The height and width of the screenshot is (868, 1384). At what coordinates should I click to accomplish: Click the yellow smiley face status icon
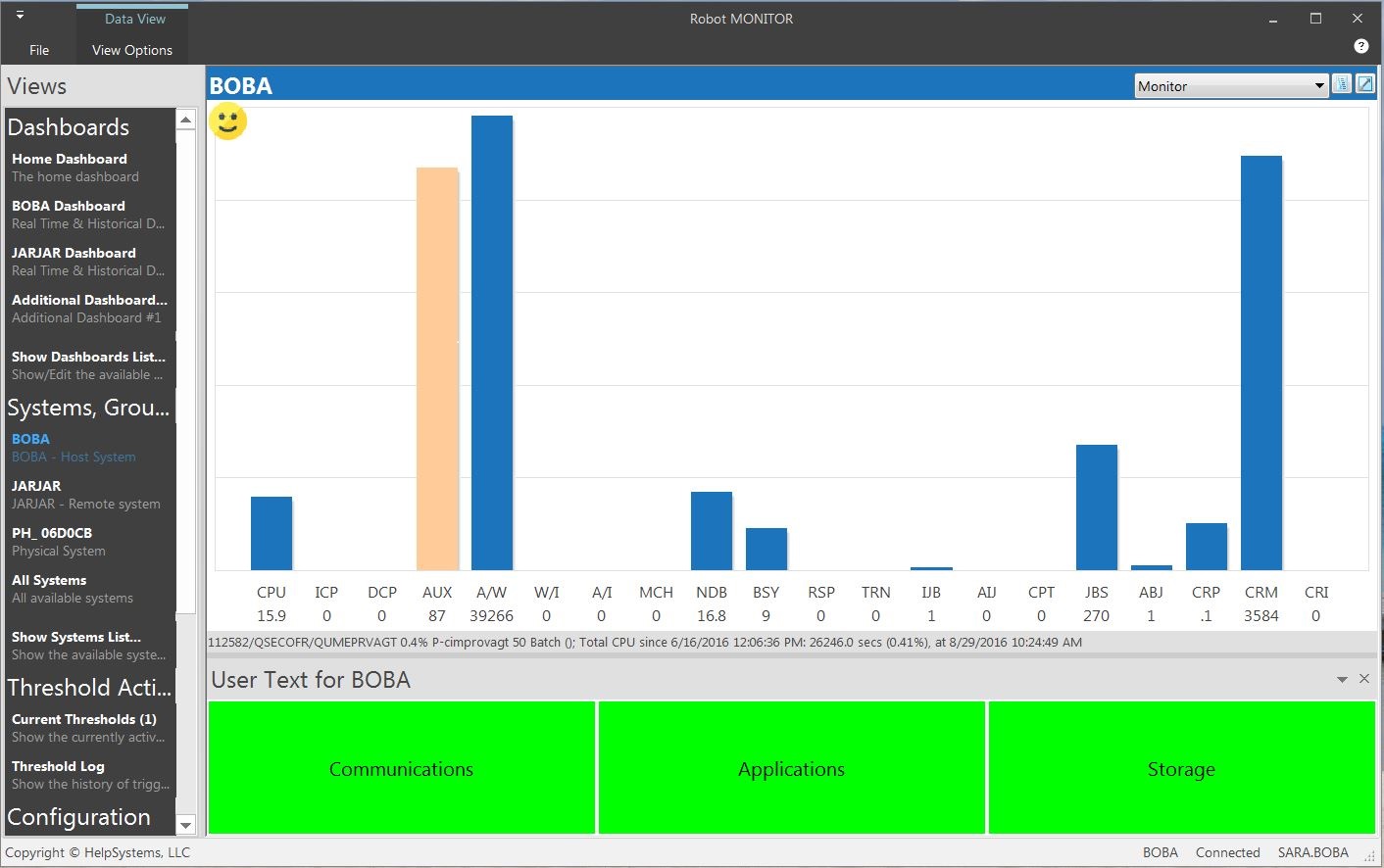(228, 122)
